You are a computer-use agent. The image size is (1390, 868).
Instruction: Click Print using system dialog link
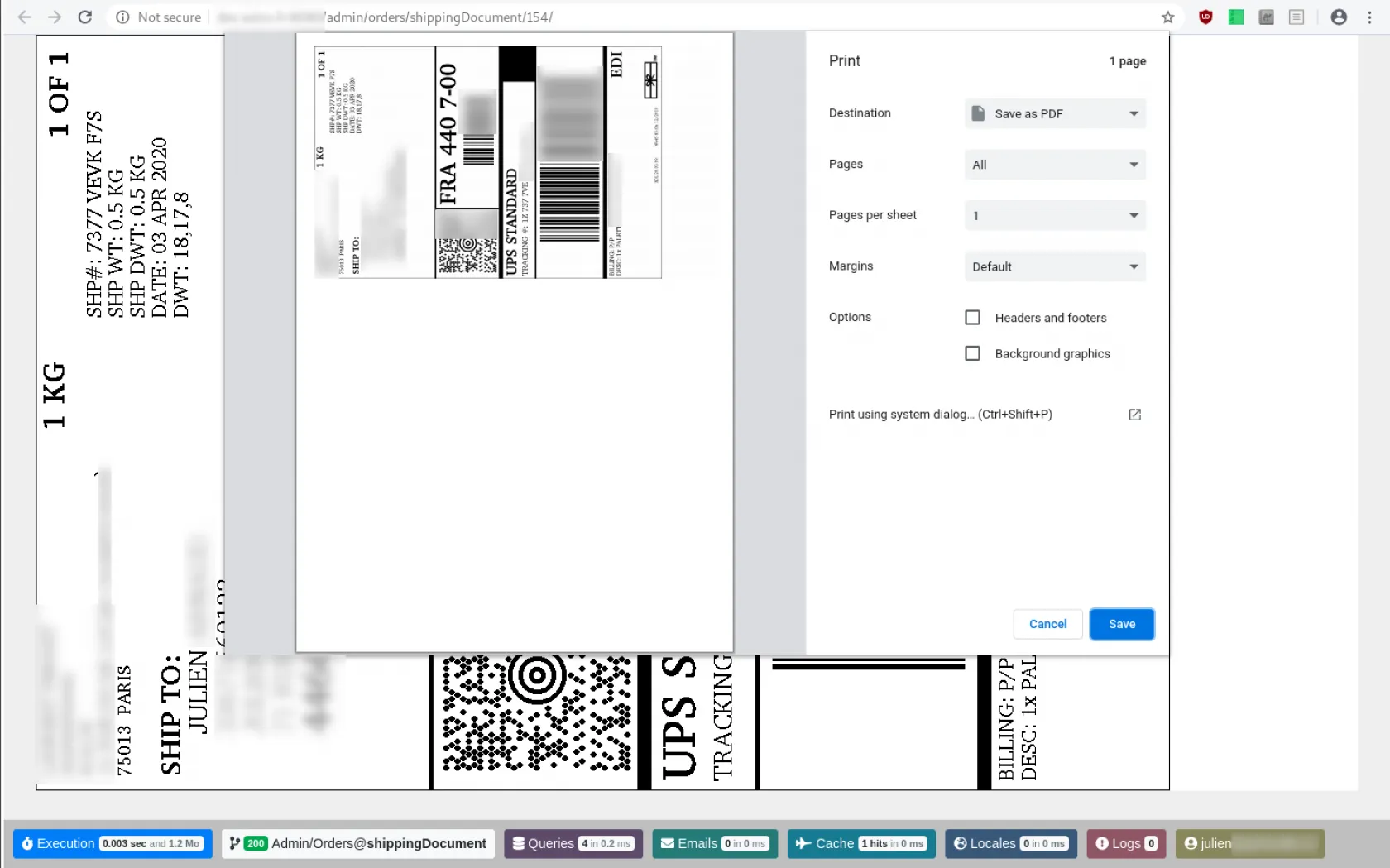tap(940, 415)
